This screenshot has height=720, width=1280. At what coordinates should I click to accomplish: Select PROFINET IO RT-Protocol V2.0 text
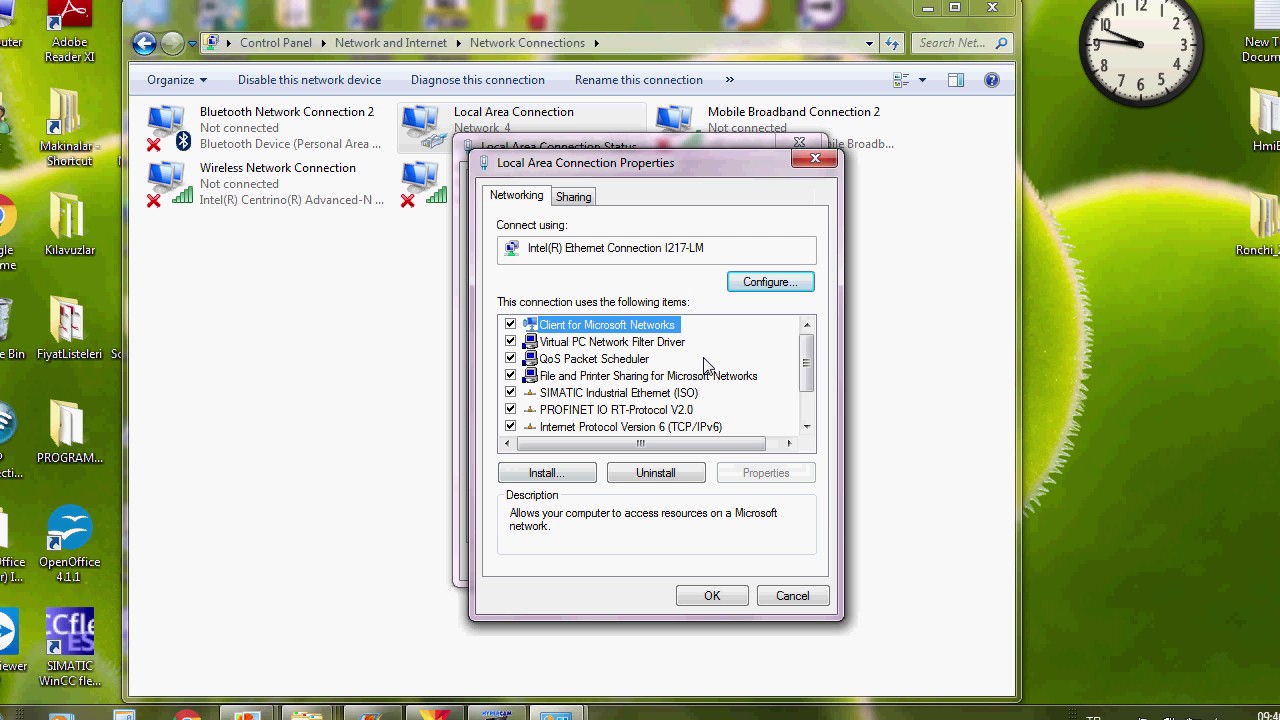pos(616,410)
